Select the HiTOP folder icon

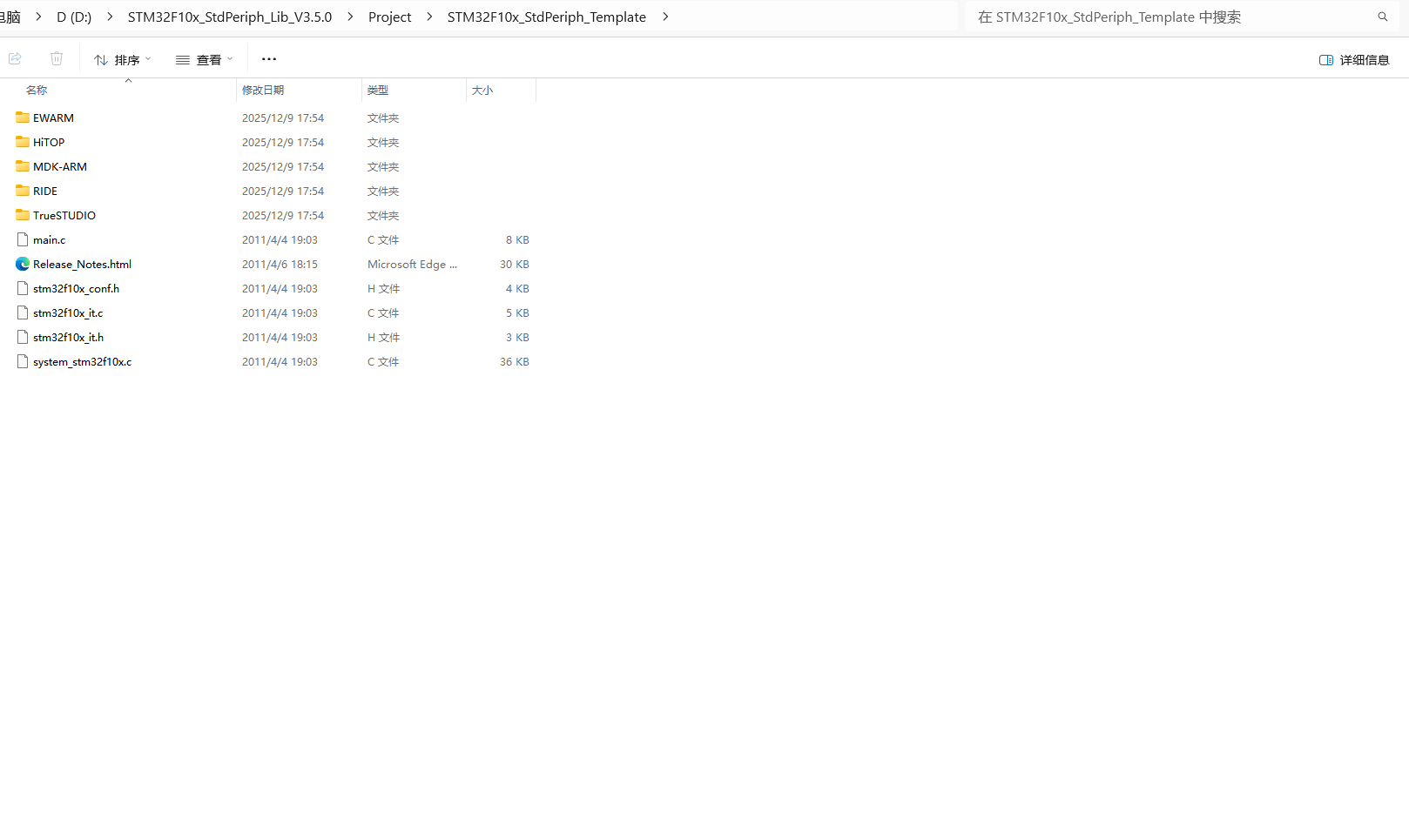tap(23, 142)
